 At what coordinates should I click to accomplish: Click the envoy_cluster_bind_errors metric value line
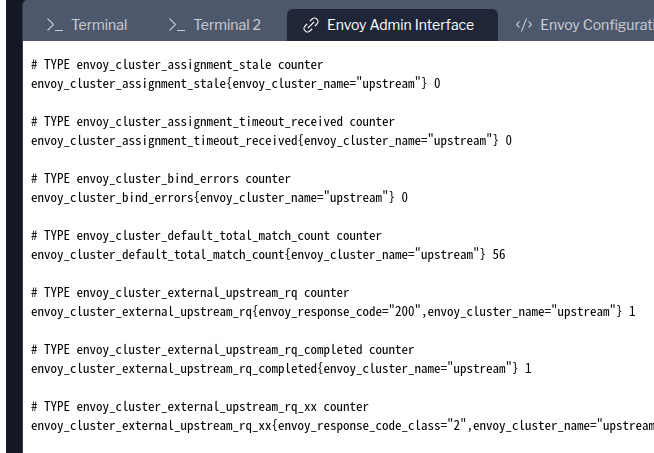click(x=219, y=198)
